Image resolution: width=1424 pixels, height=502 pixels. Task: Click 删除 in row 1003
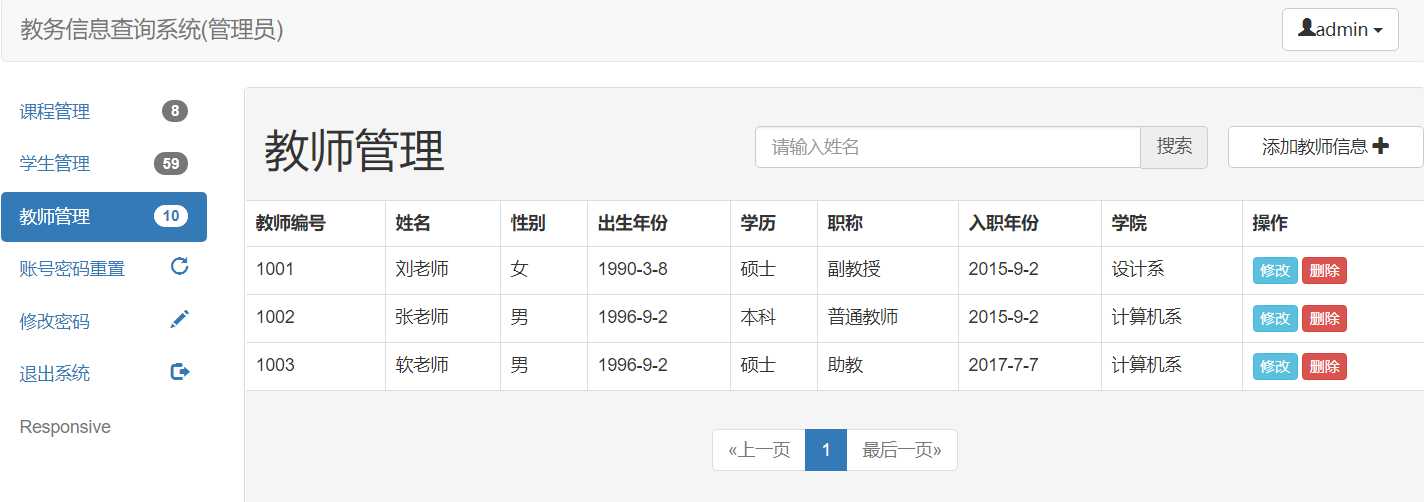(1324, 367)
